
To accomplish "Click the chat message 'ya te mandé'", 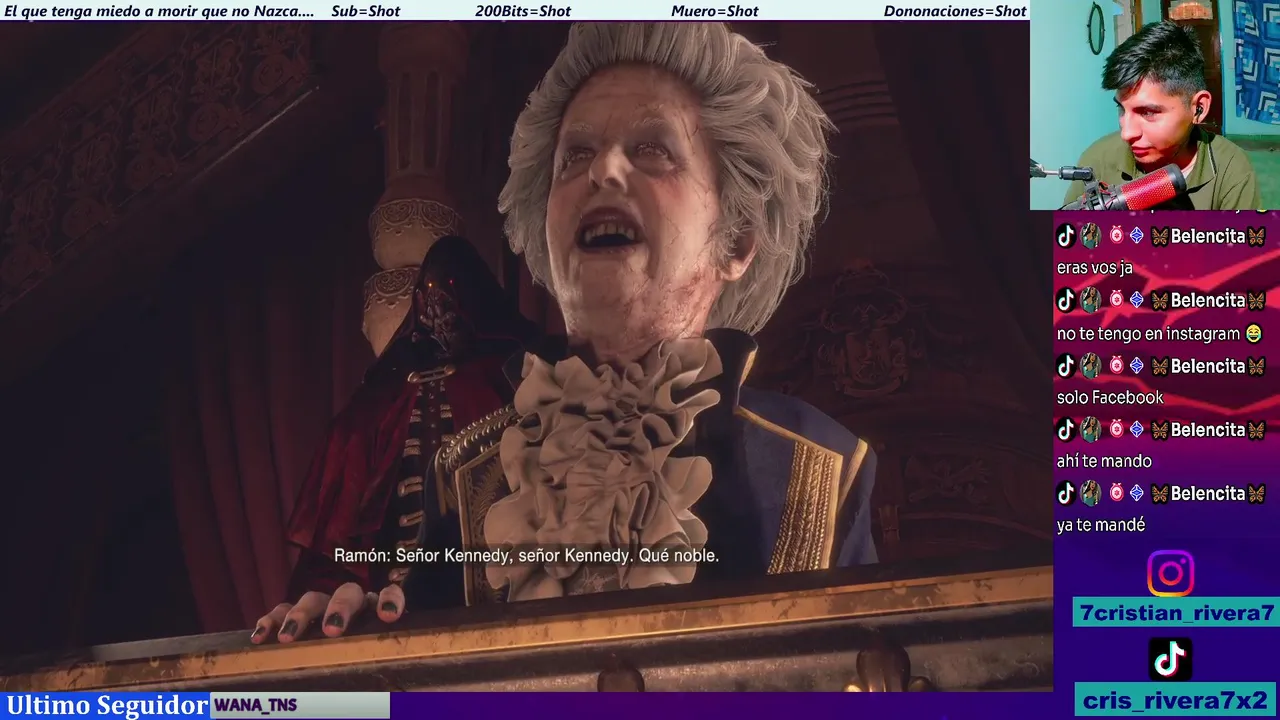I will (1101, 525).
